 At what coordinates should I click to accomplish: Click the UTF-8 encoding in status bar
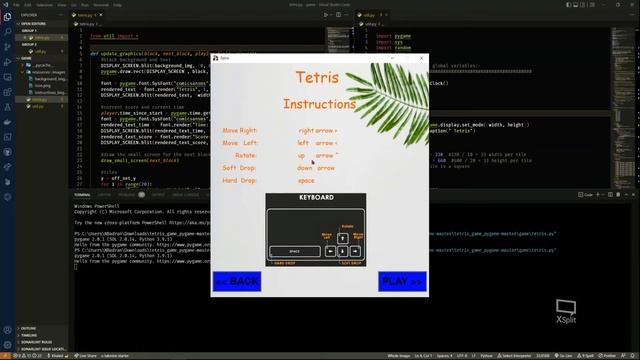[x=462, y=356]
